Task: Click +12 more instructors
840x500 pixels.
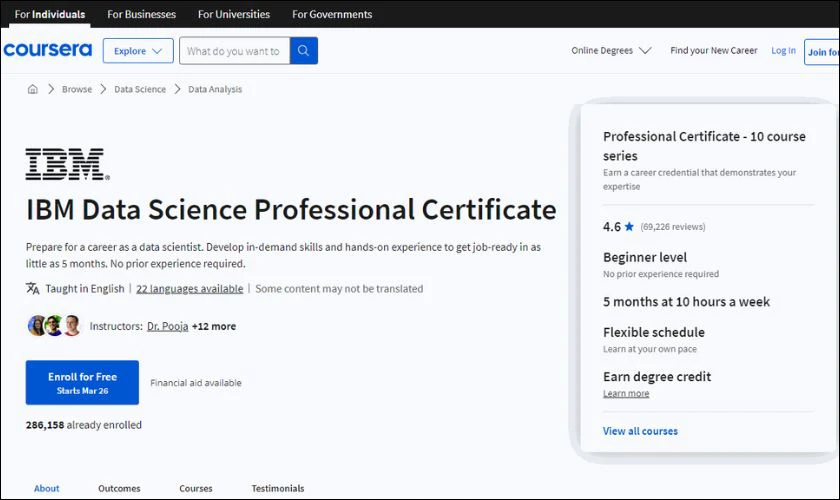Action: [x=214, y=326]
